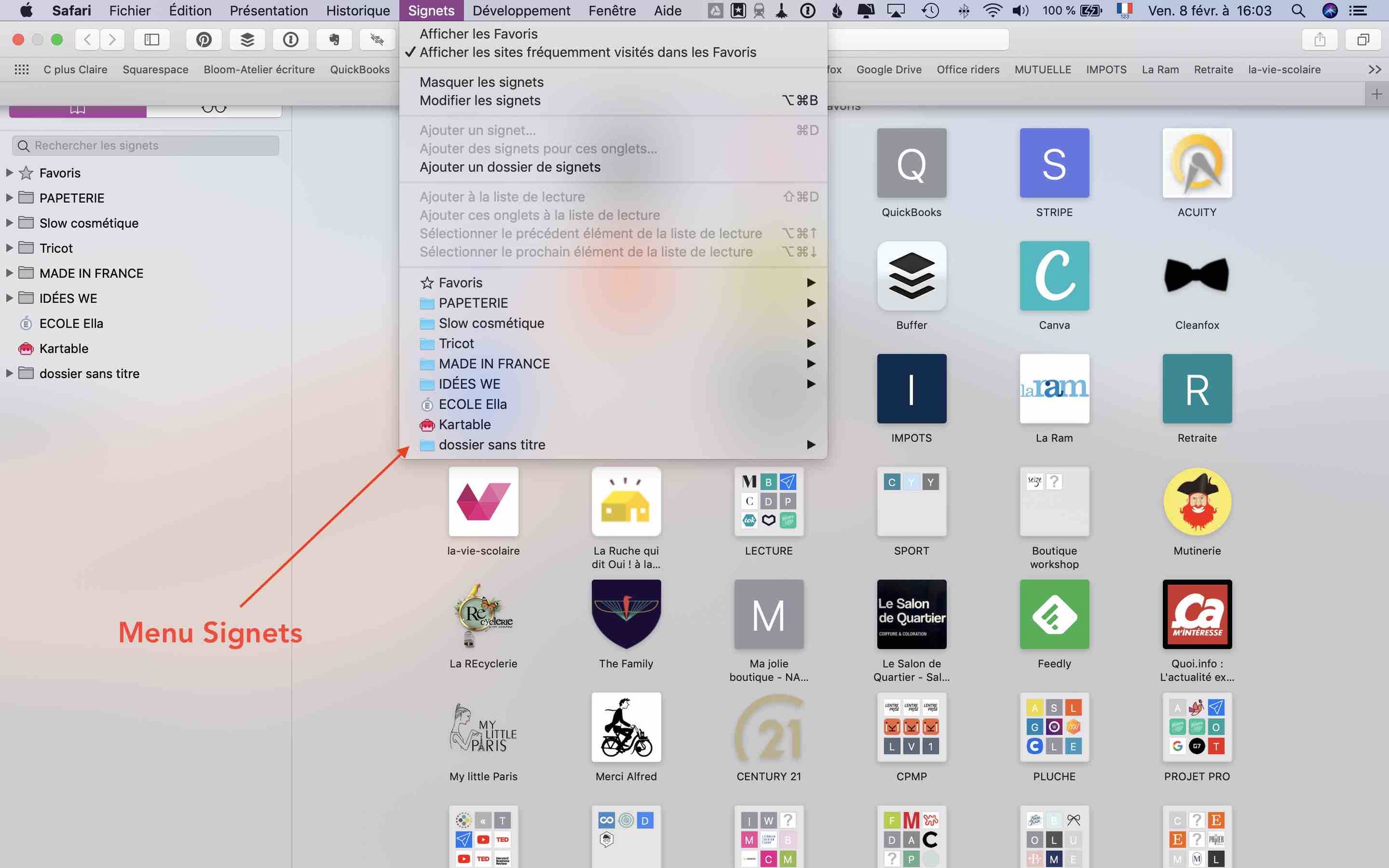Choose Ajouter un dossier de signets
This screenshot has width=1389, height=868.
coord(613,167)
